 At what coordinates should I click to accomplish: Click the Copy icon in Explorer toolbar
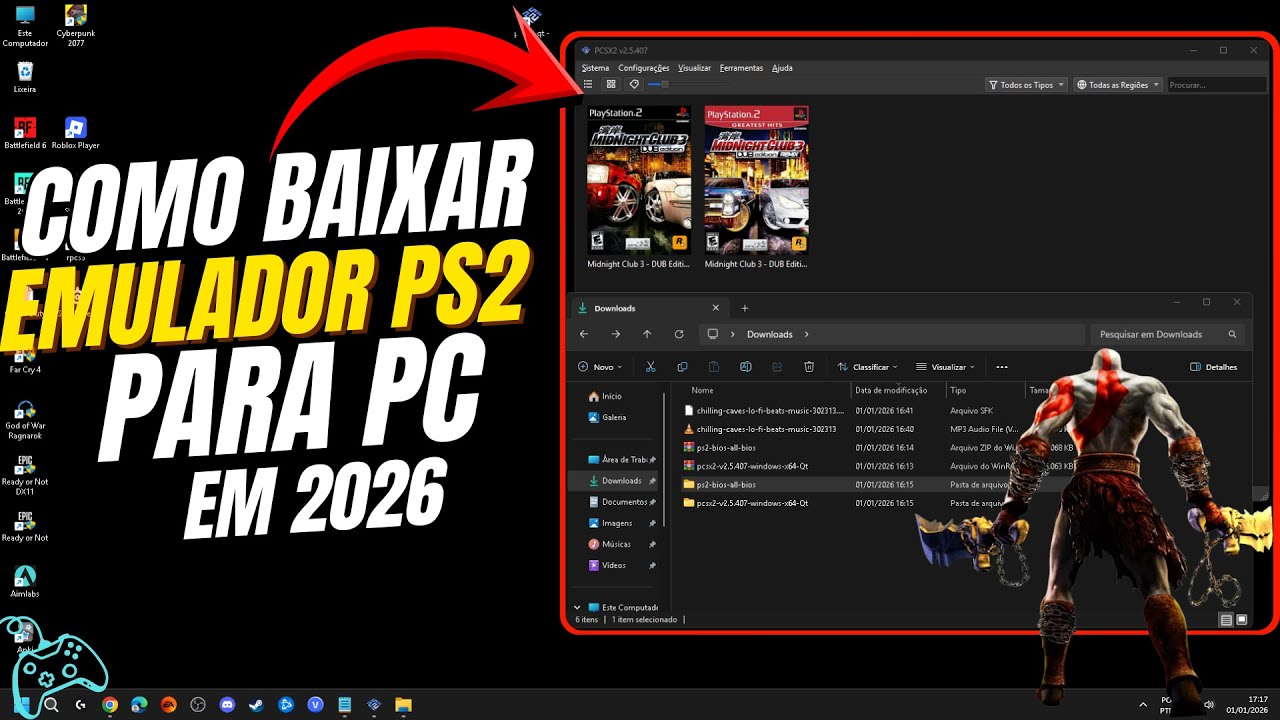click(x=682, y=367)
